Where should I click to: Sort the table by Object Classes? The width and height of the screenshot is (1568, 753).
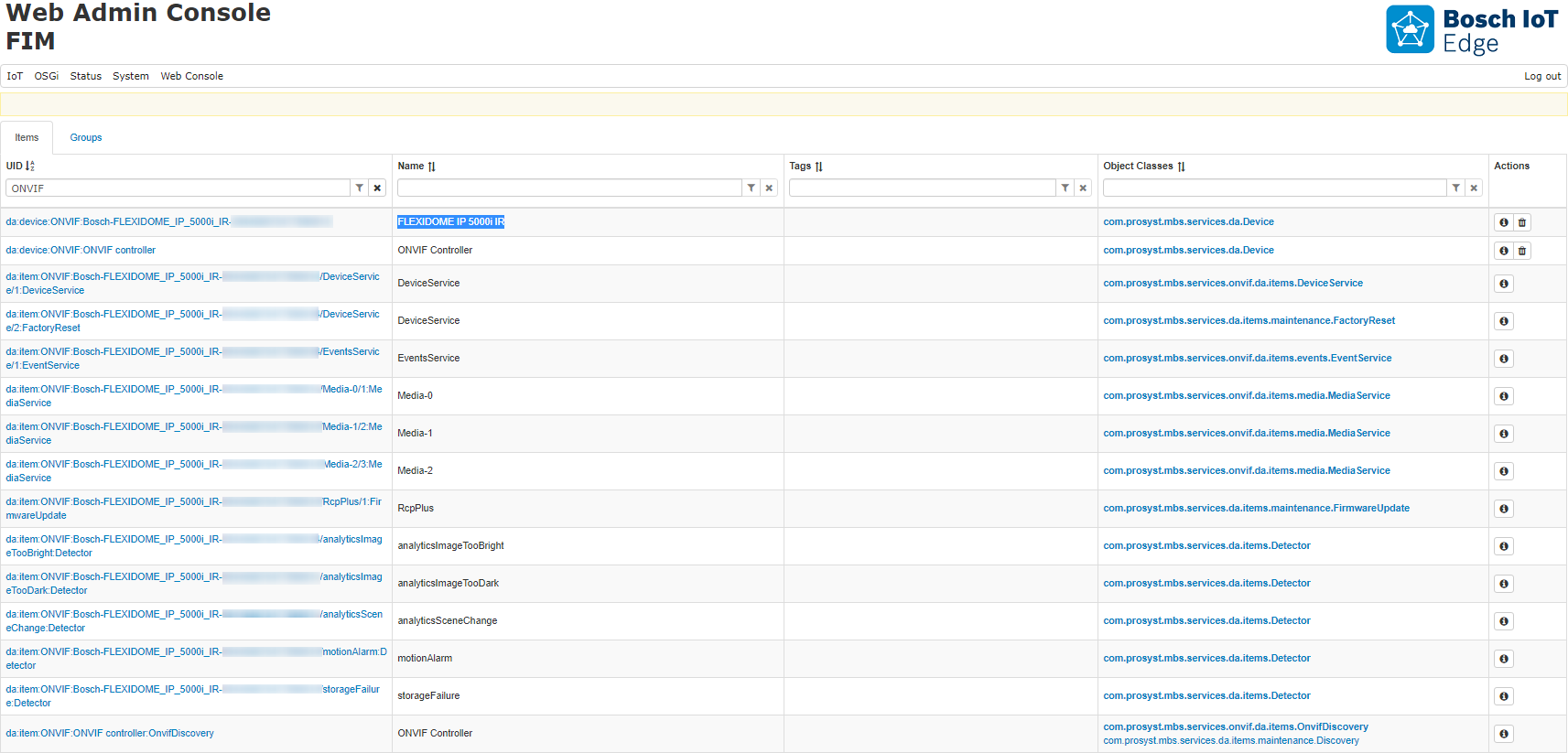pos(1181,167)
